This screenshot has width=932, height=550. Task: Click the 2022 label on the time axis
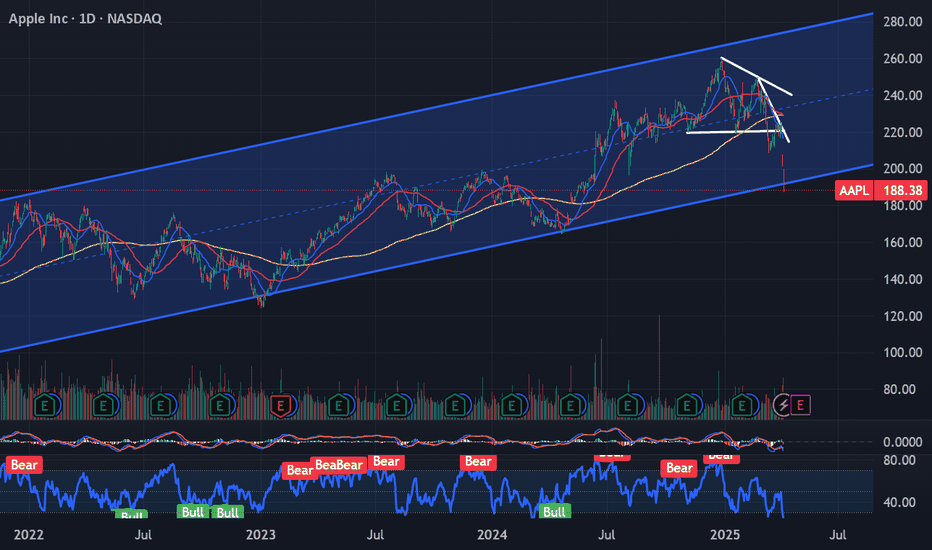click(x=29, y=535)
